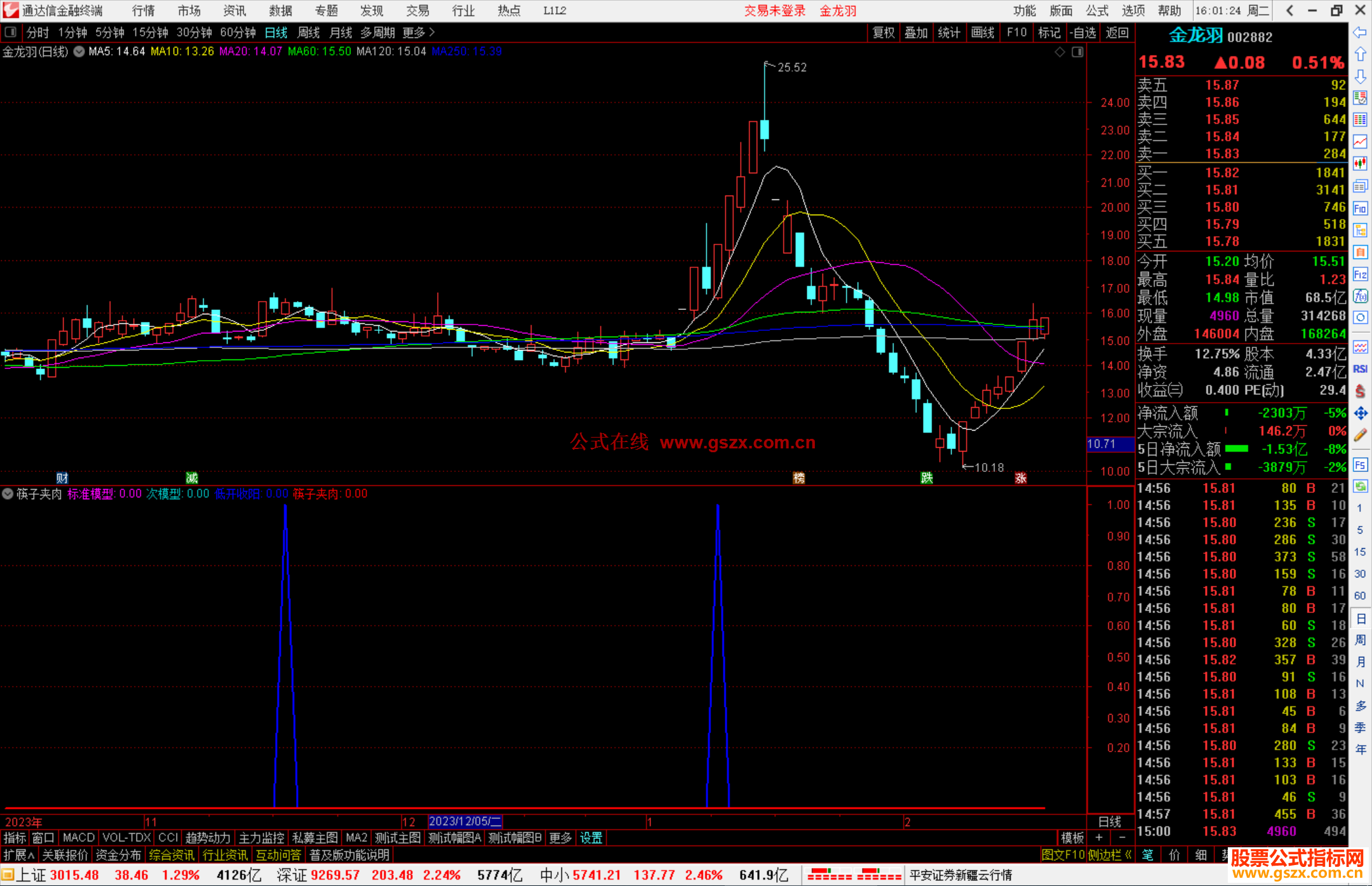Switch to the MACD indicator tab
1372x886 pixels.
tap(78, 838)
